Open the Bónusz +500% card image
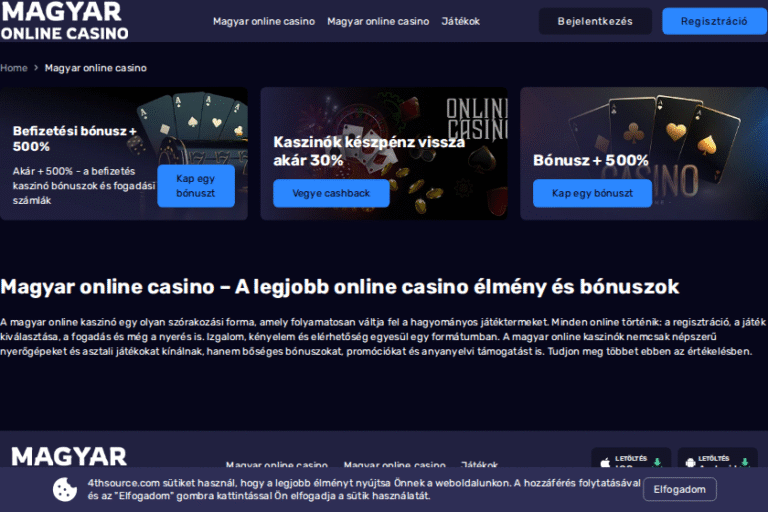The height and width of the screenshot is (512, 768). 644,153
